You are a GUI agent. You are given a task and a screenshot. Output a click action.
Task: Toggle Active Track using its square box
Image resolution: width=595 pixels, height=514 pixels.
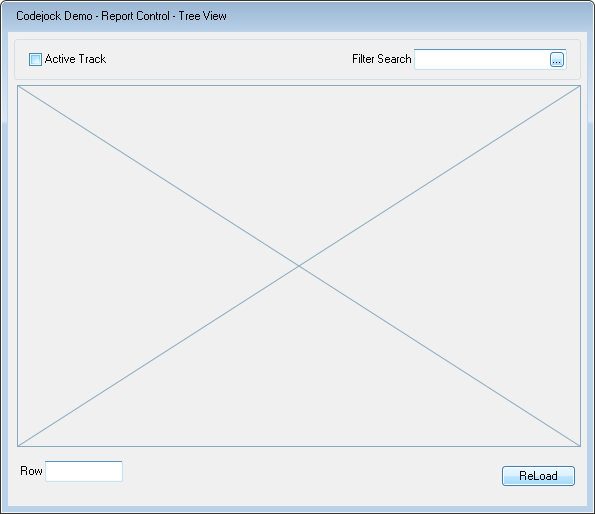tap(35, 60)
